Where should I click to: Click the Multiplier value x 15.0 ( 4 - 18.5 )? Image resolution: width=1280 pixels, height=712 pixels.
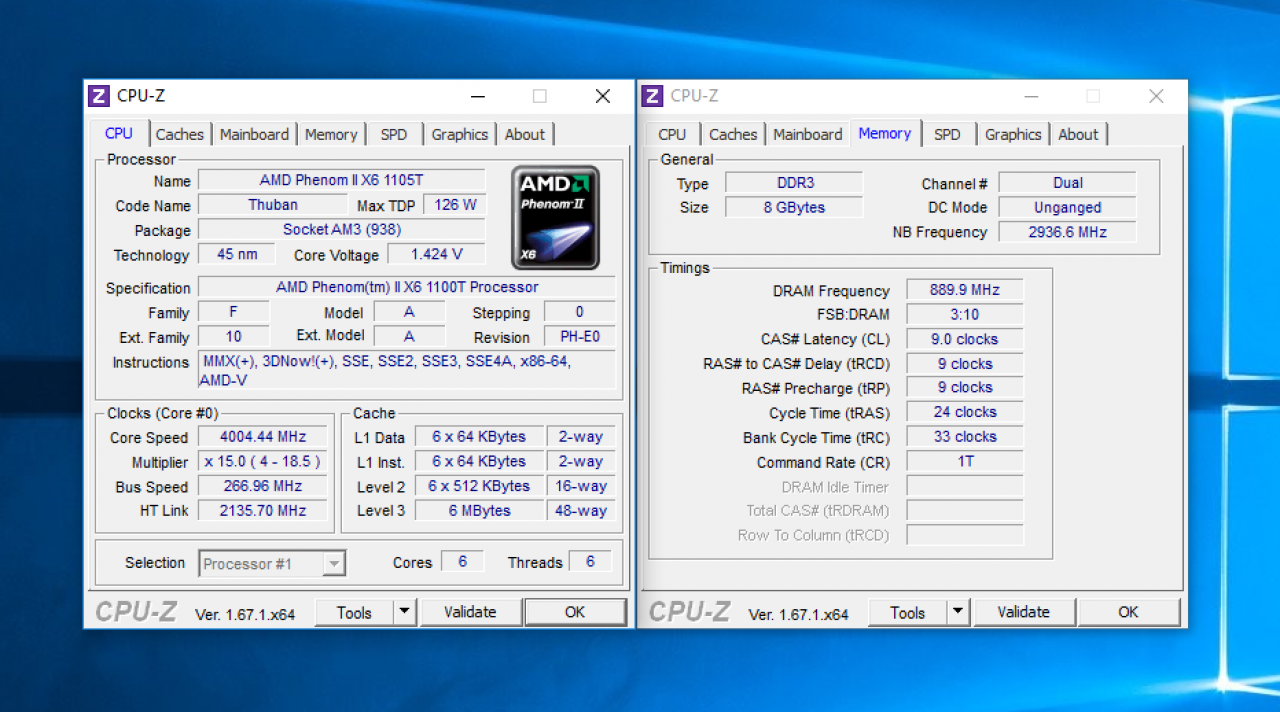pyautogui.click(x=264, y=462)
